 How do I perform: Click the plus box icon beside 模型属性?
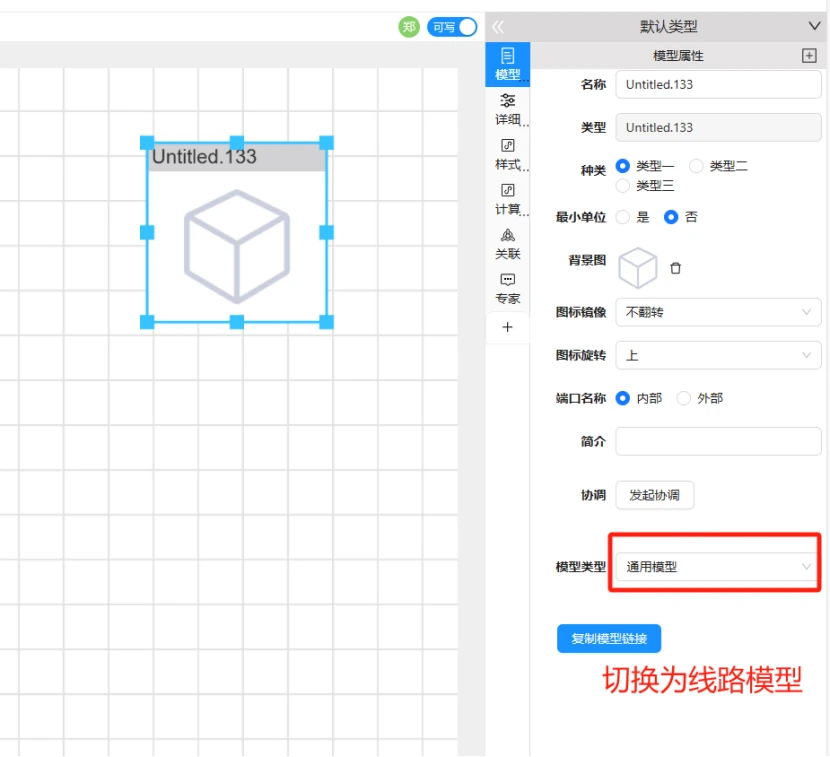[809, 56]
